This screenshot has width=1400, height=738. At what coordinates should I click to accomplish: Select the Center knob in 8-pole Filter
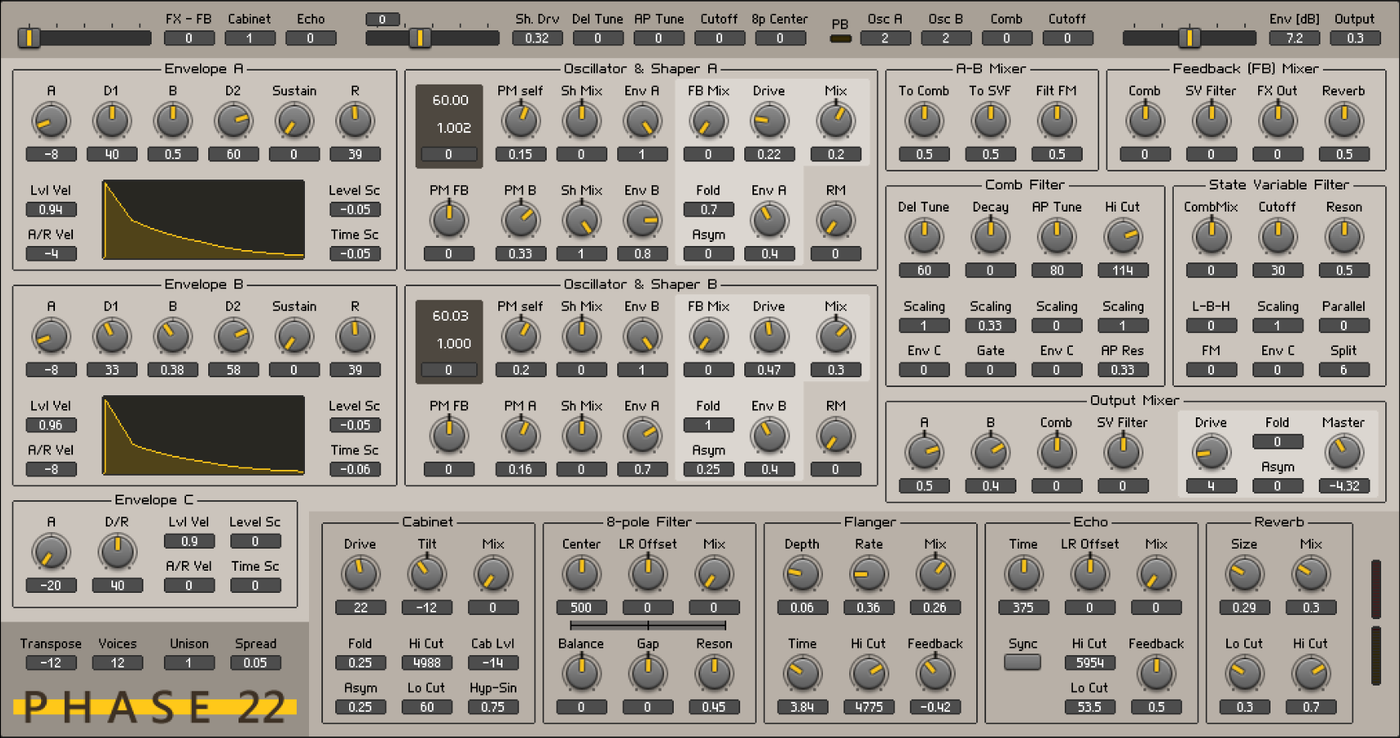[x=581, y=574]
